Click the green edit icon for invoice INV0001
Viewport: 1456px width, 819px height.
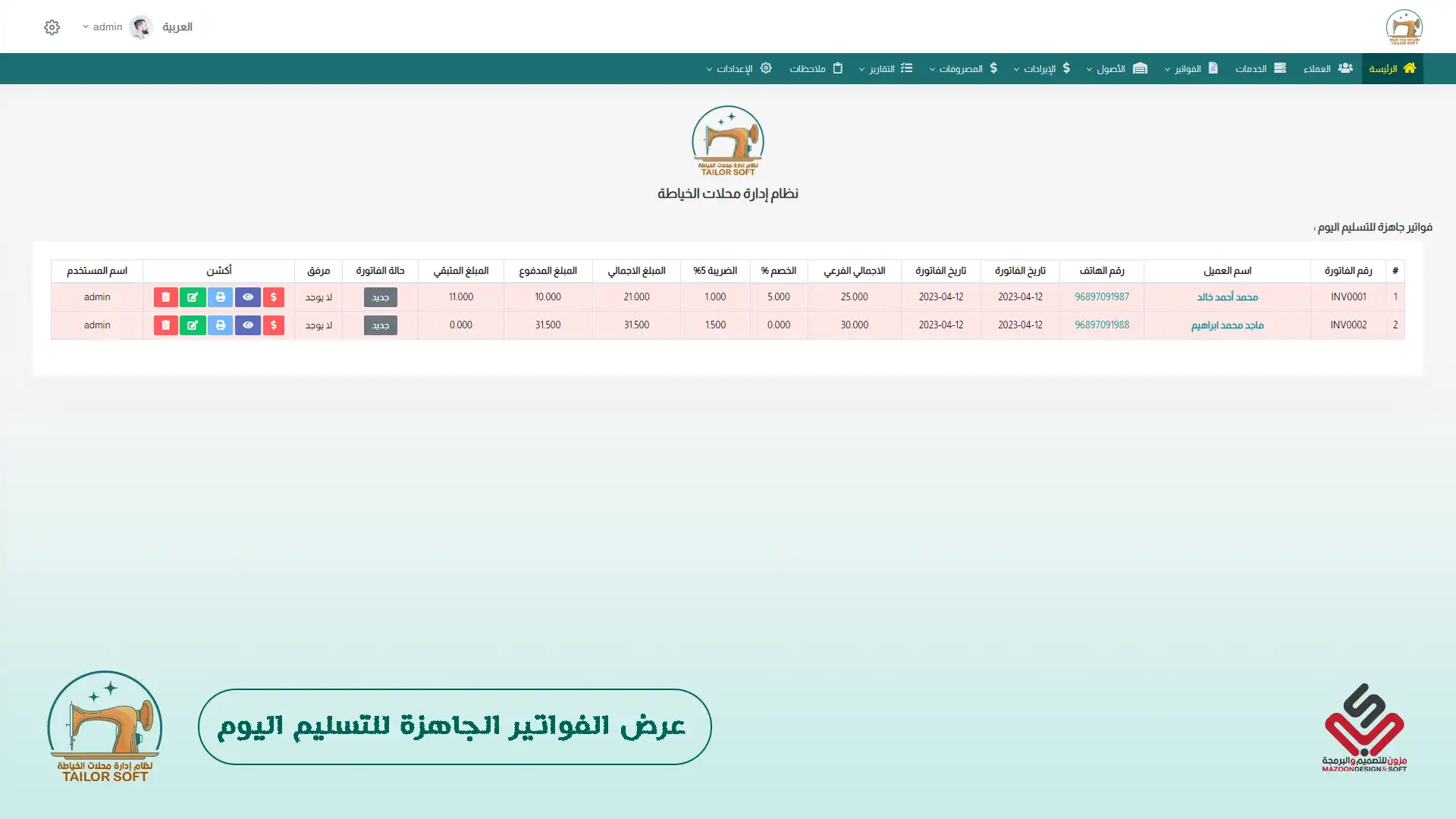[x=193, y=297]
